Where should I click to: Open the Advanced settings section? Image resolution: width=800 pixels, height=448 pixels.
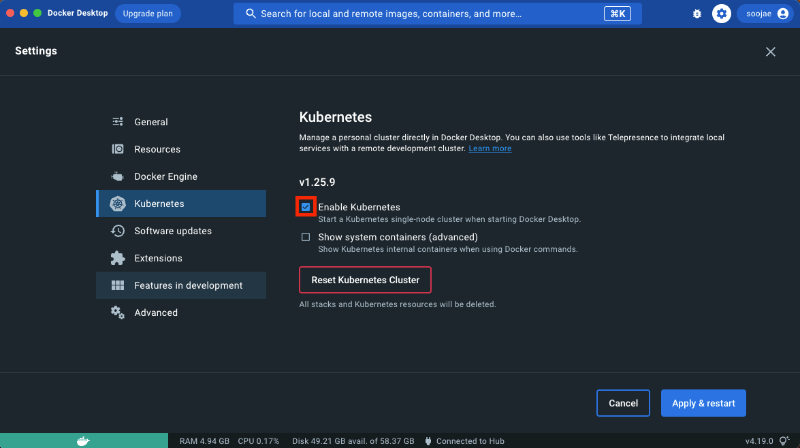coord(181,312)
